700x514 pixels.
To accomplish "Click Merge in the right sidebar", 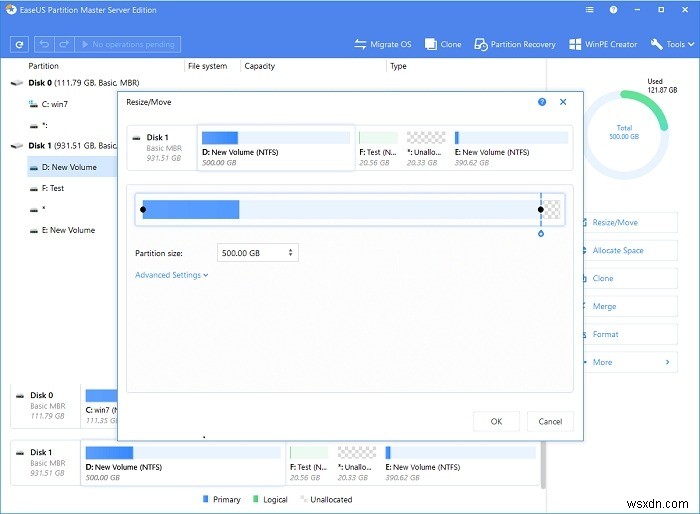I will [630, 306].
